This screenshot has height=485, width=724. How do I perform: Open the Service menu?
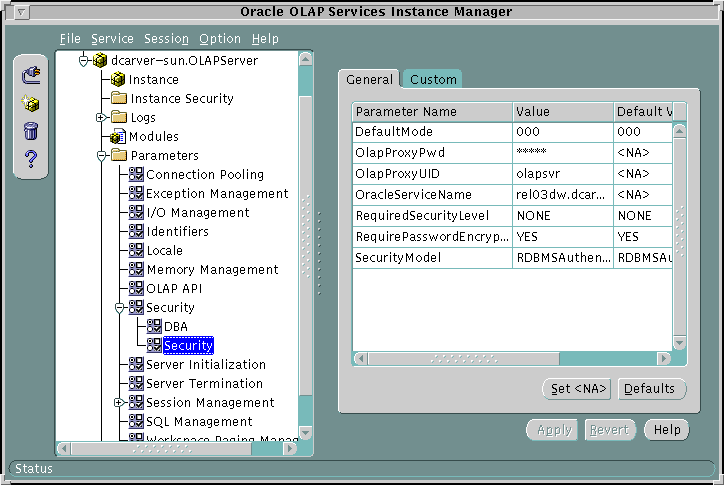[x=112, y=39]
